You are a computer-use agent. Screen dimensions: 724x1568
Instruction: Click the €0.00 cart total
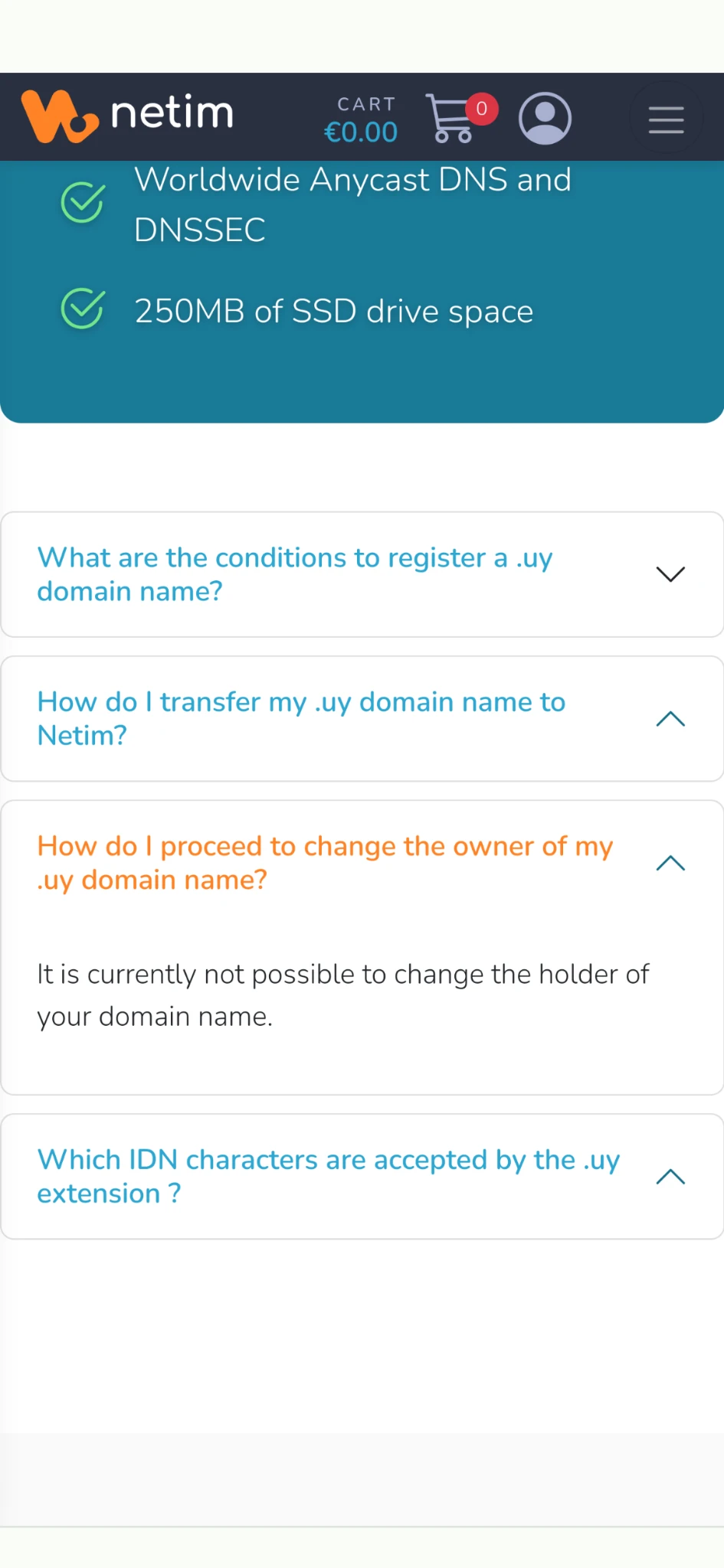pyautogui.click(x=361, y=132)
